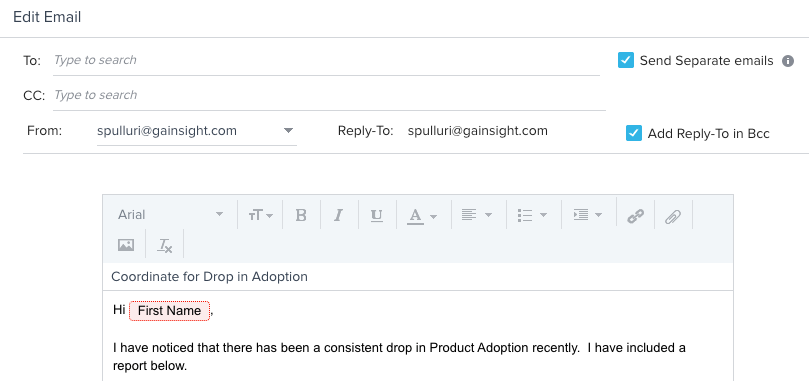The height and width of the screenshot is (381, 809).
Task: Insert an image using the picture icon
Action: (x=126, y=245)
